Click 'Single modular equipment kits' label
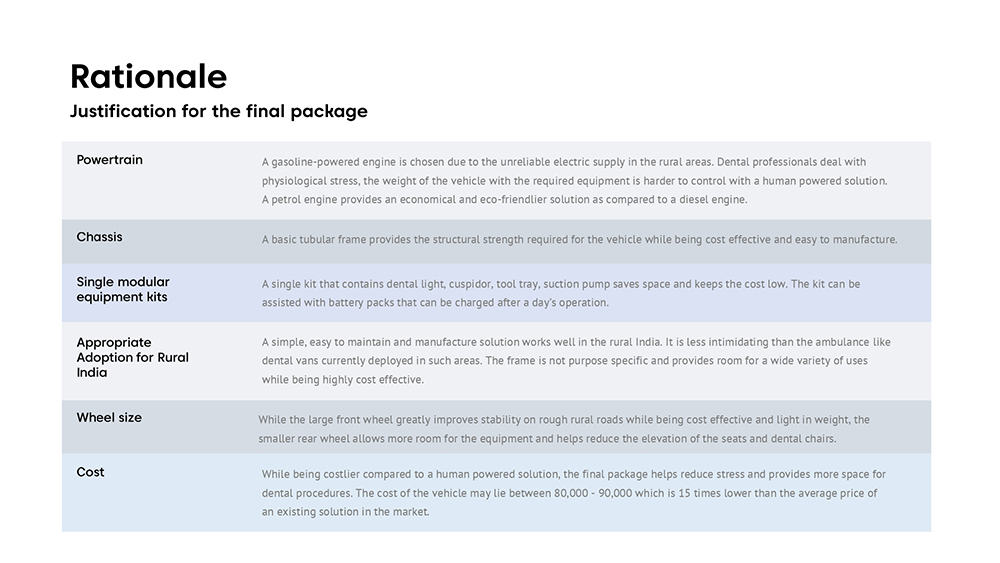1000x563 pixels. (x=123, y=289)
